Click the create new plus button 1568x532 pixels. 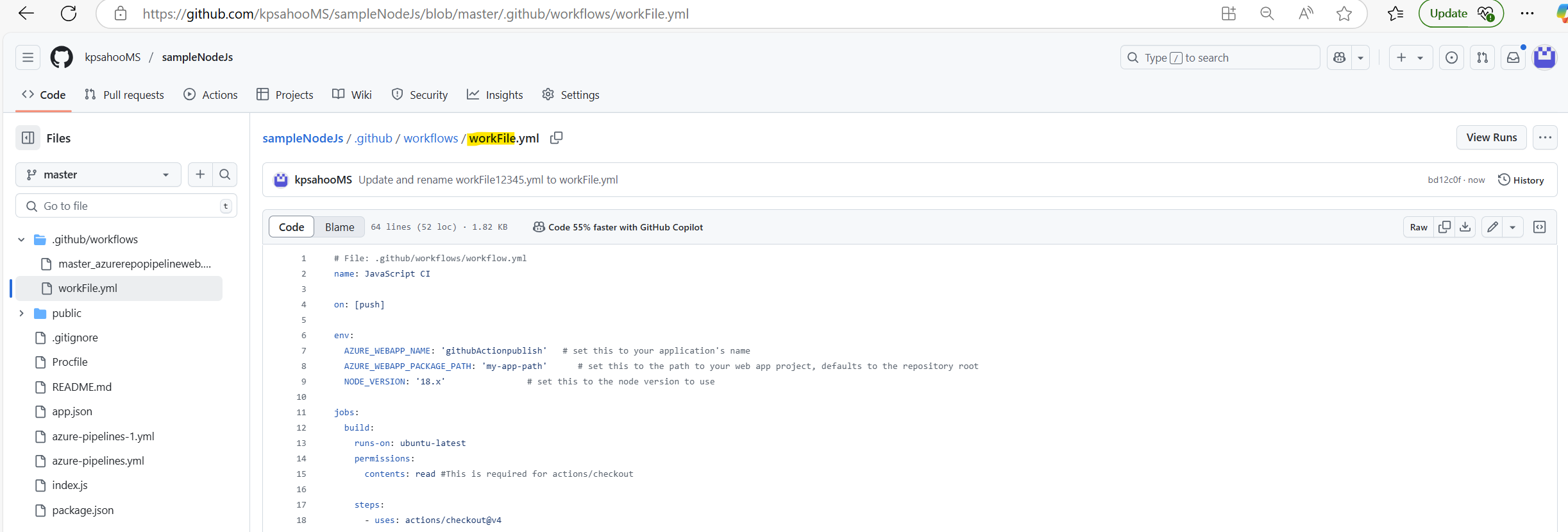1410,58
